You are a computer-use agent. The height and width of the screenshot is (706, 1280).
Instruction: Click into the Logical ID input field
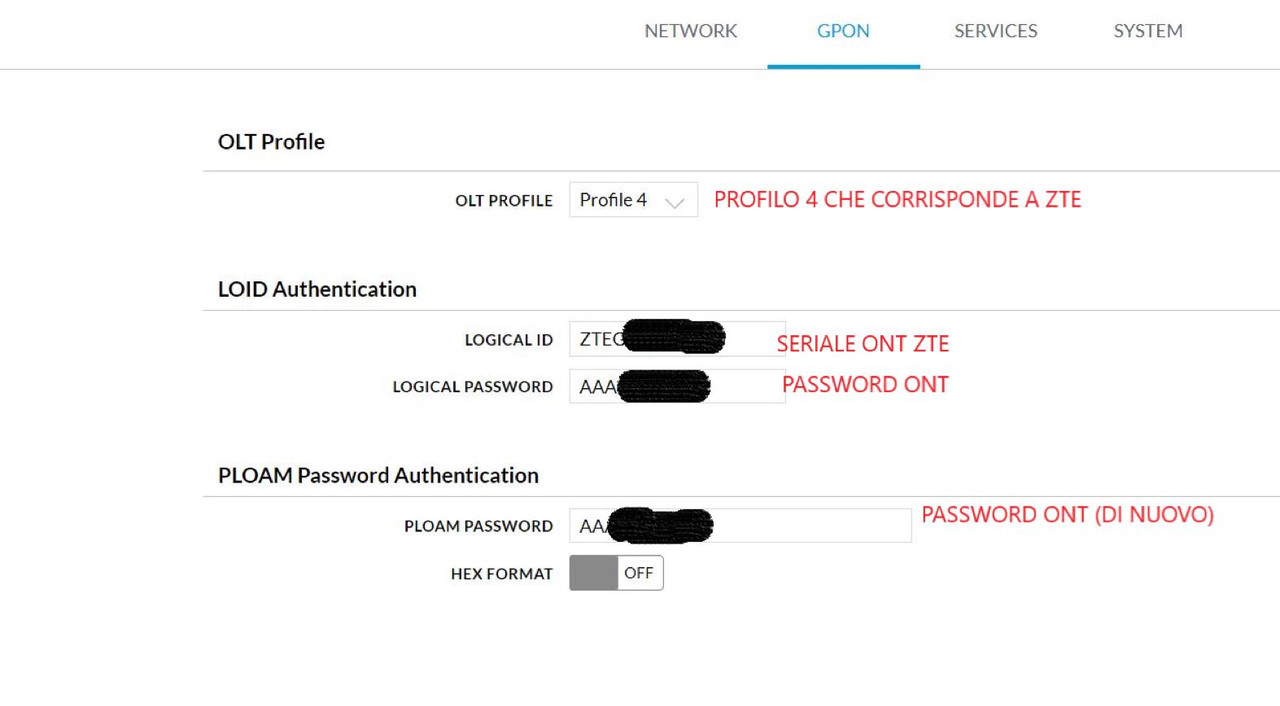(x=752, y=339)
